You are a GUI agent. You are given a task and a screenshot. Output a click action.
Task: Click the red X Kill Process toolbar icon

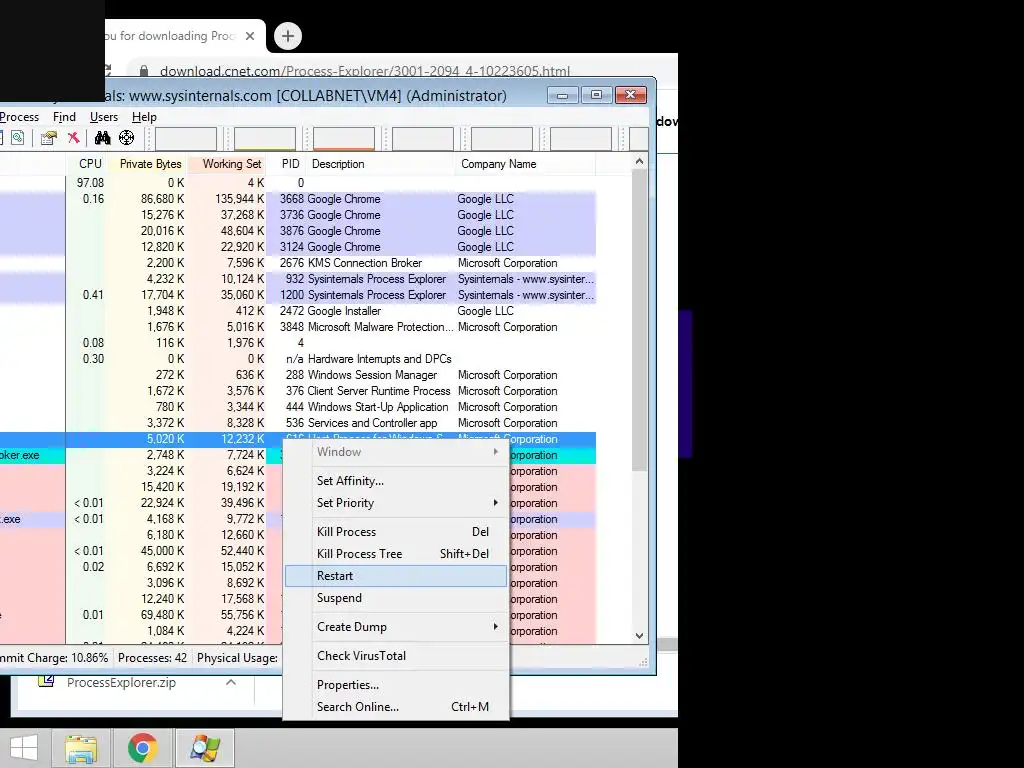point(73,138)
